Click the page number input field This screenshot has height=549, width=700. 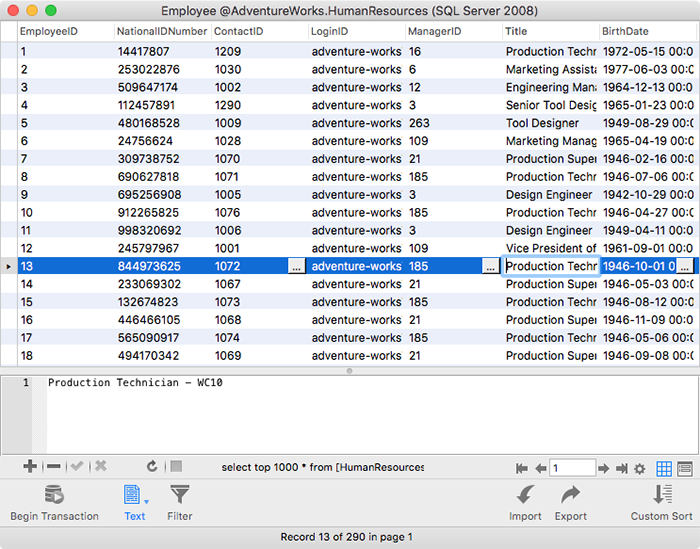572,468
